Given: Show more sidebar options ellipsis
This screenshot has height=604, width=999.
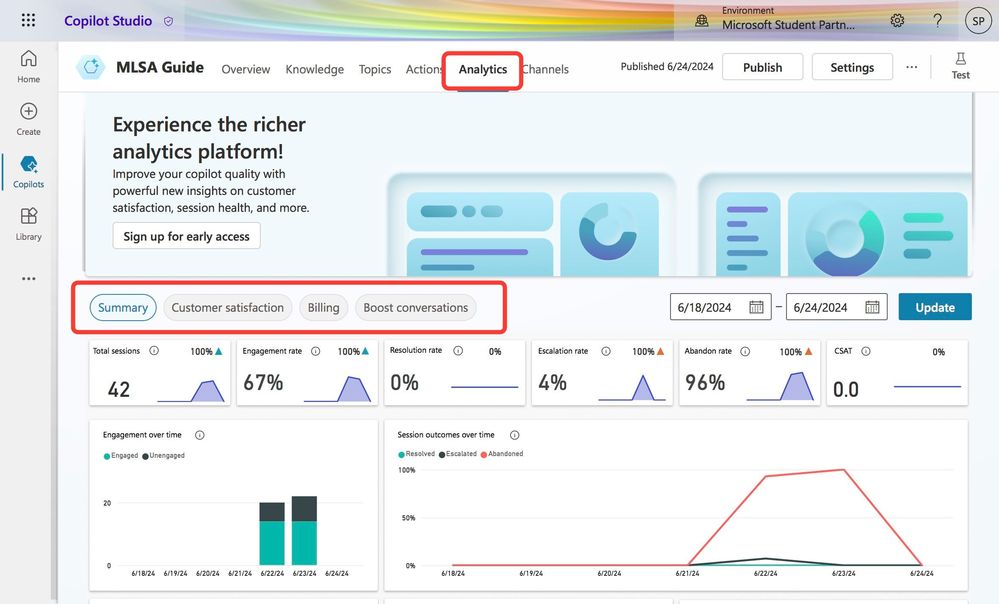Looking at the screenshot, I should (x=28, y=278).
